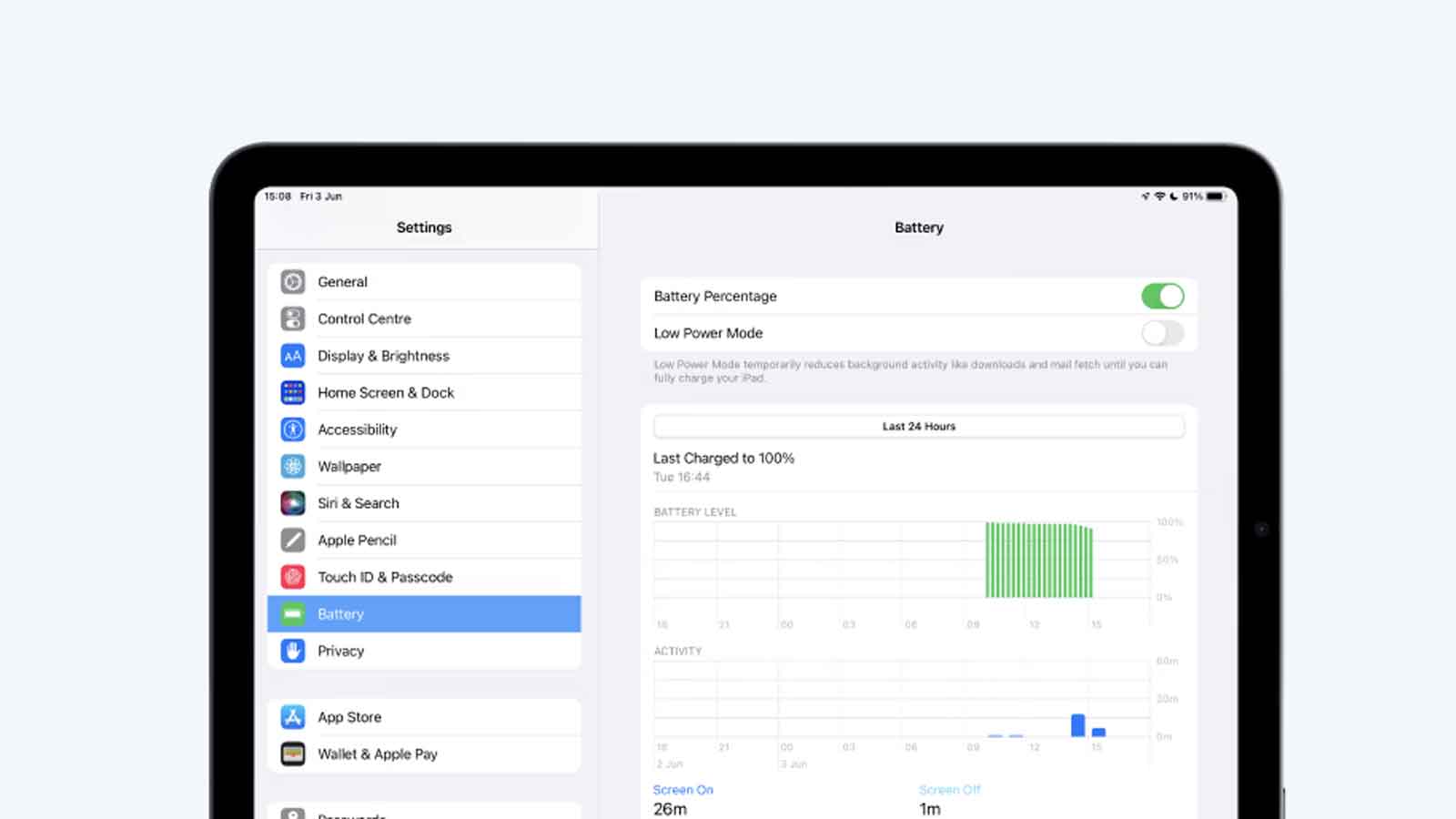1456x819 pixels.
Task: Tap the Wallpaper flower icon
Action: (x=293, y=466)
